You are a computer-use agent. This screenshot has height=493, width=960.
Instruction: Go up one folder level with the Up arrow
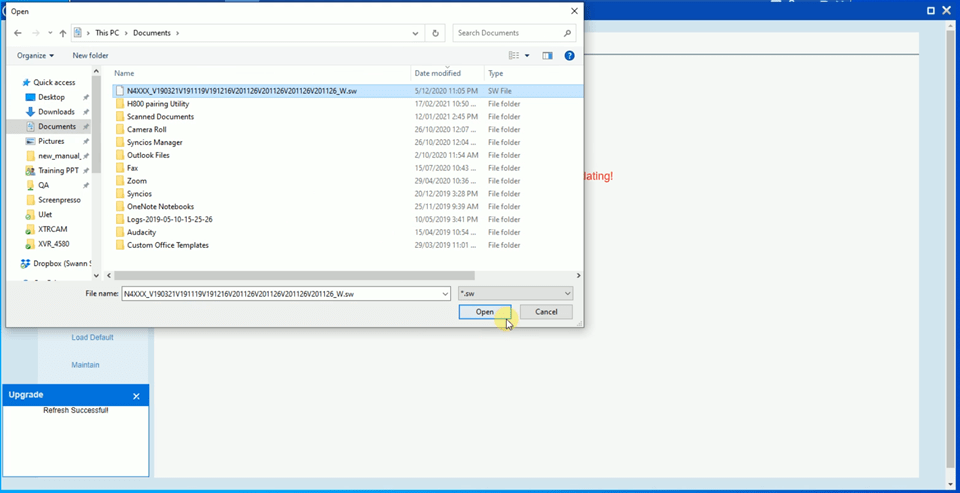pyautogui.click(x=63, y=33)
